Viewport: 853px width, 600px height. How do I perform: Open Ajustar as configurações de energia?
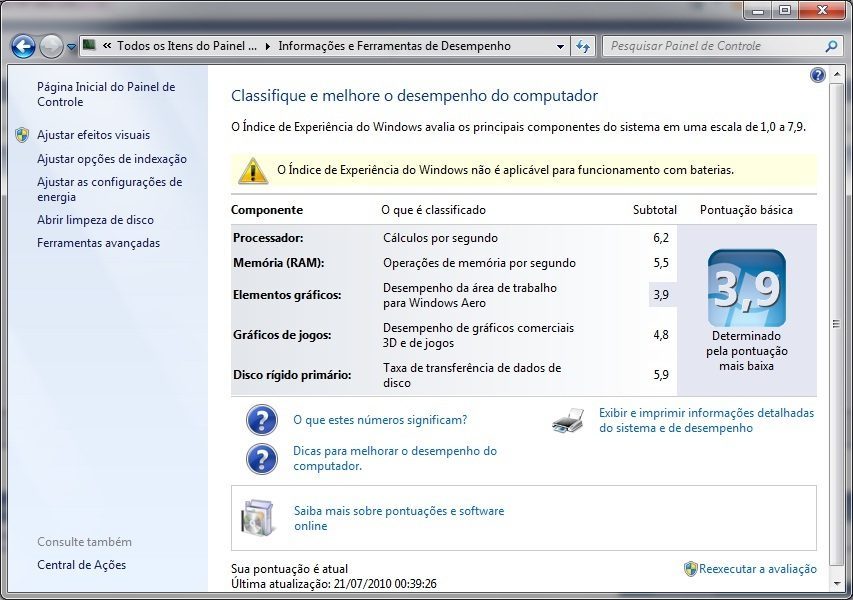[109, 189]
